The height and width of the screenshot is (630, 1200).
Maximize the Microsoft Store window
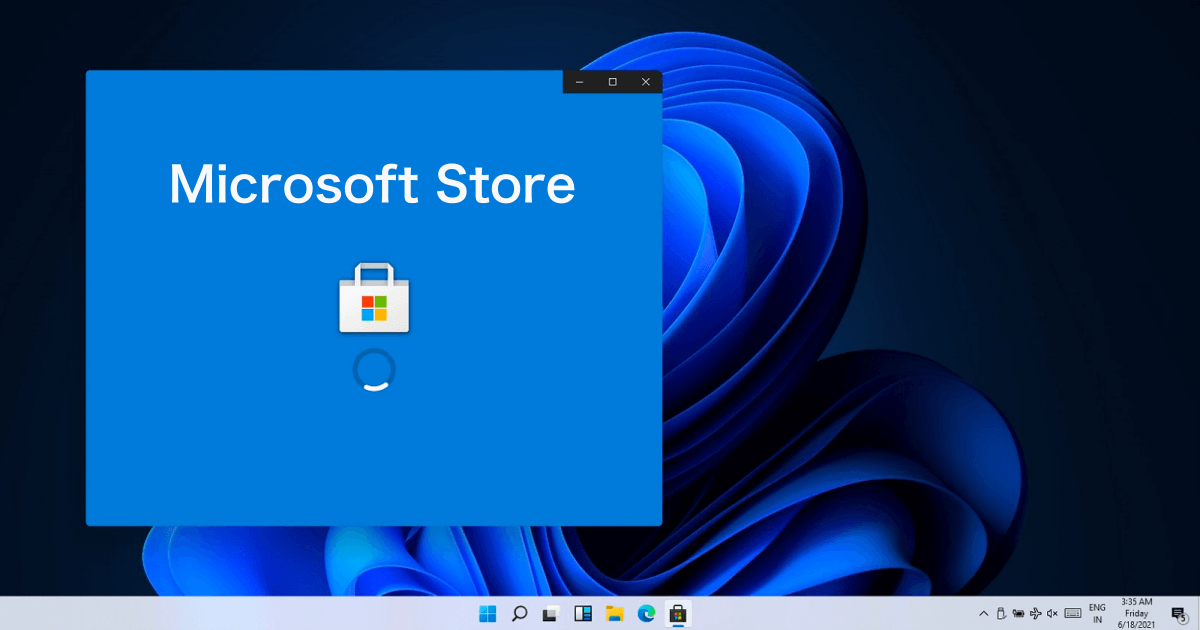[612, 82]
